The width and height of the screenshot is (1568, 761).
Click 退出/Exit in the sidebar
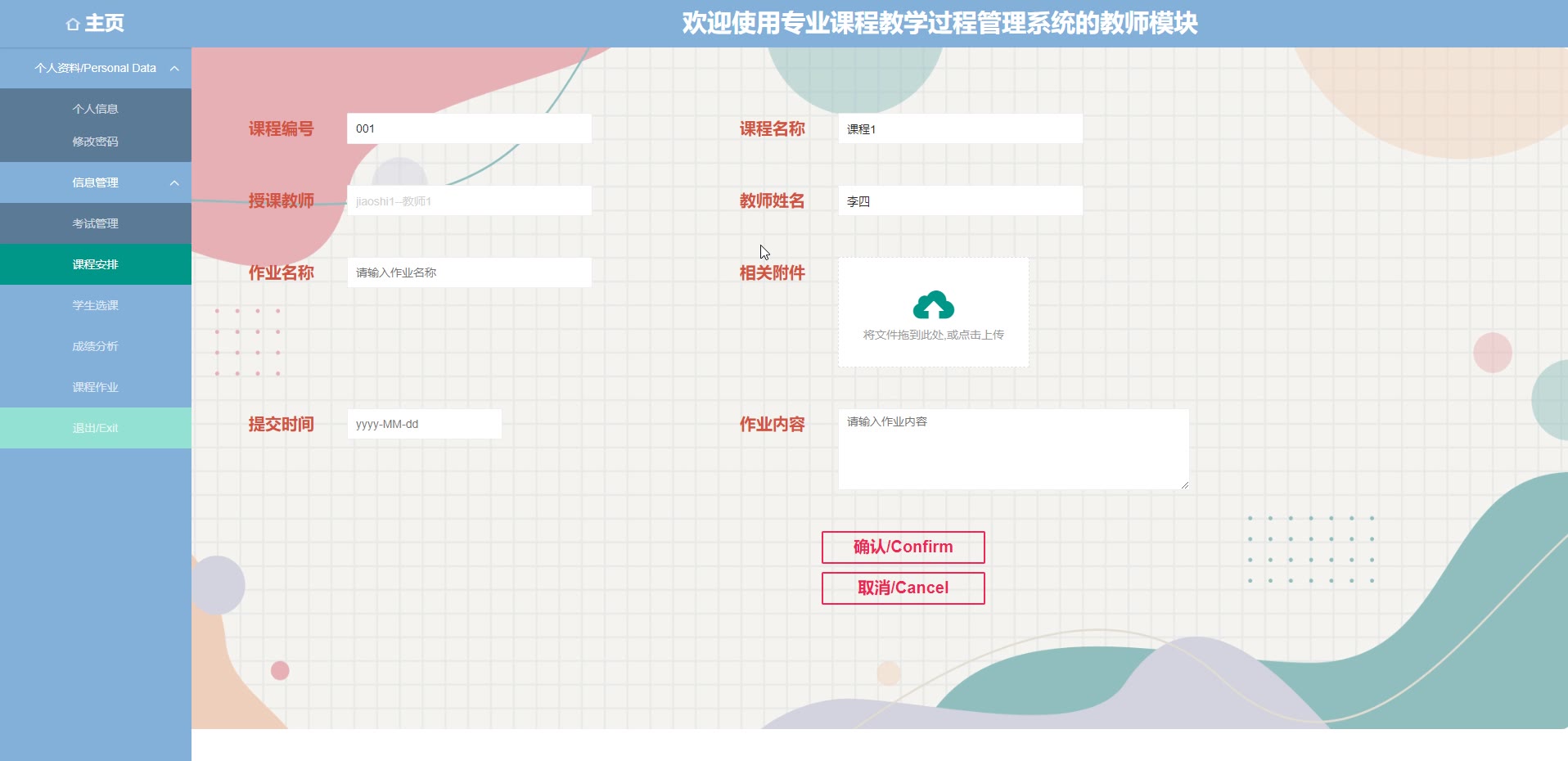point(95,428)
